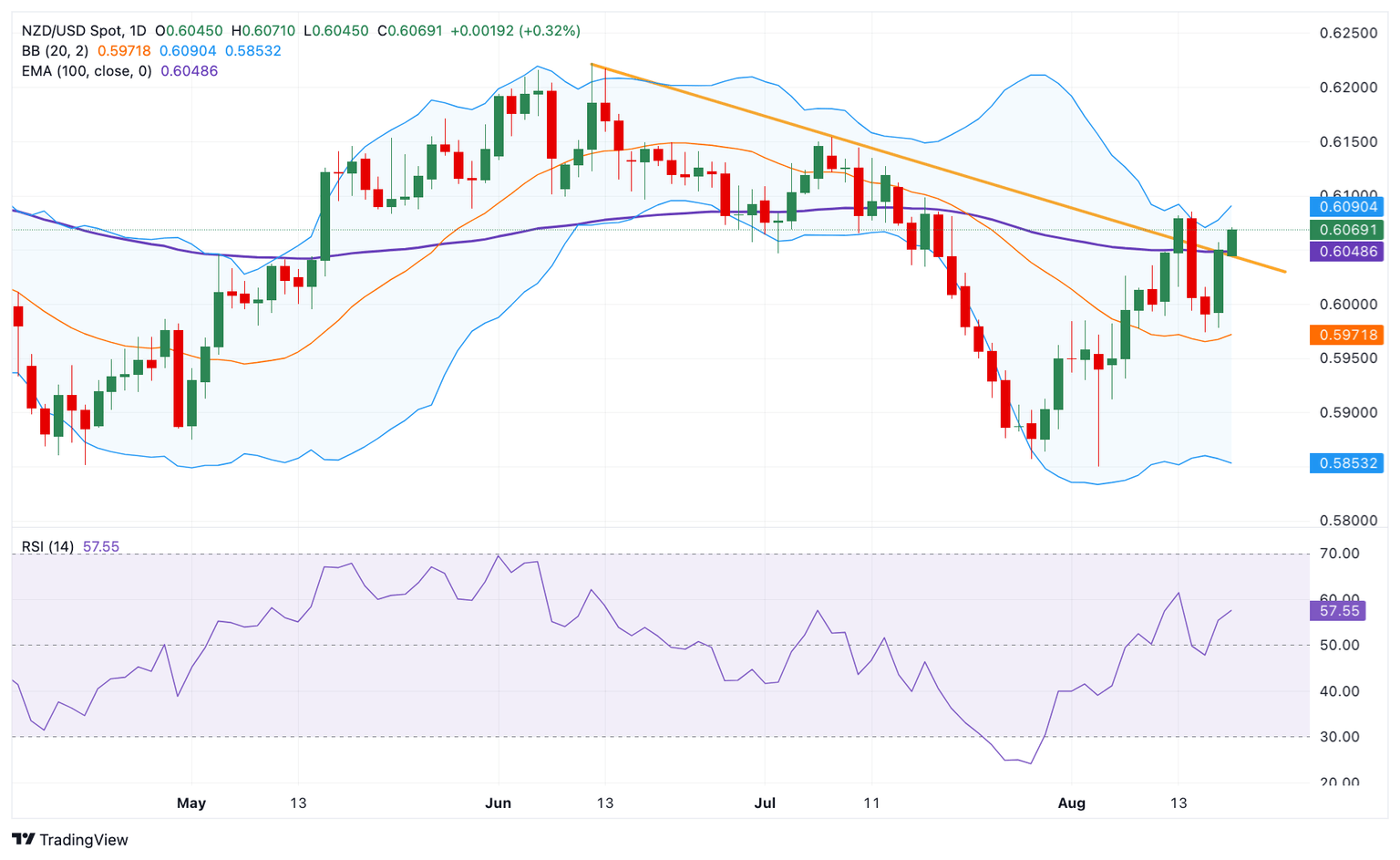Click the 30.00 RSI scale label
Image resolution: width=1400 pixels, height=860 pixels.
[x=1340, y=737]
